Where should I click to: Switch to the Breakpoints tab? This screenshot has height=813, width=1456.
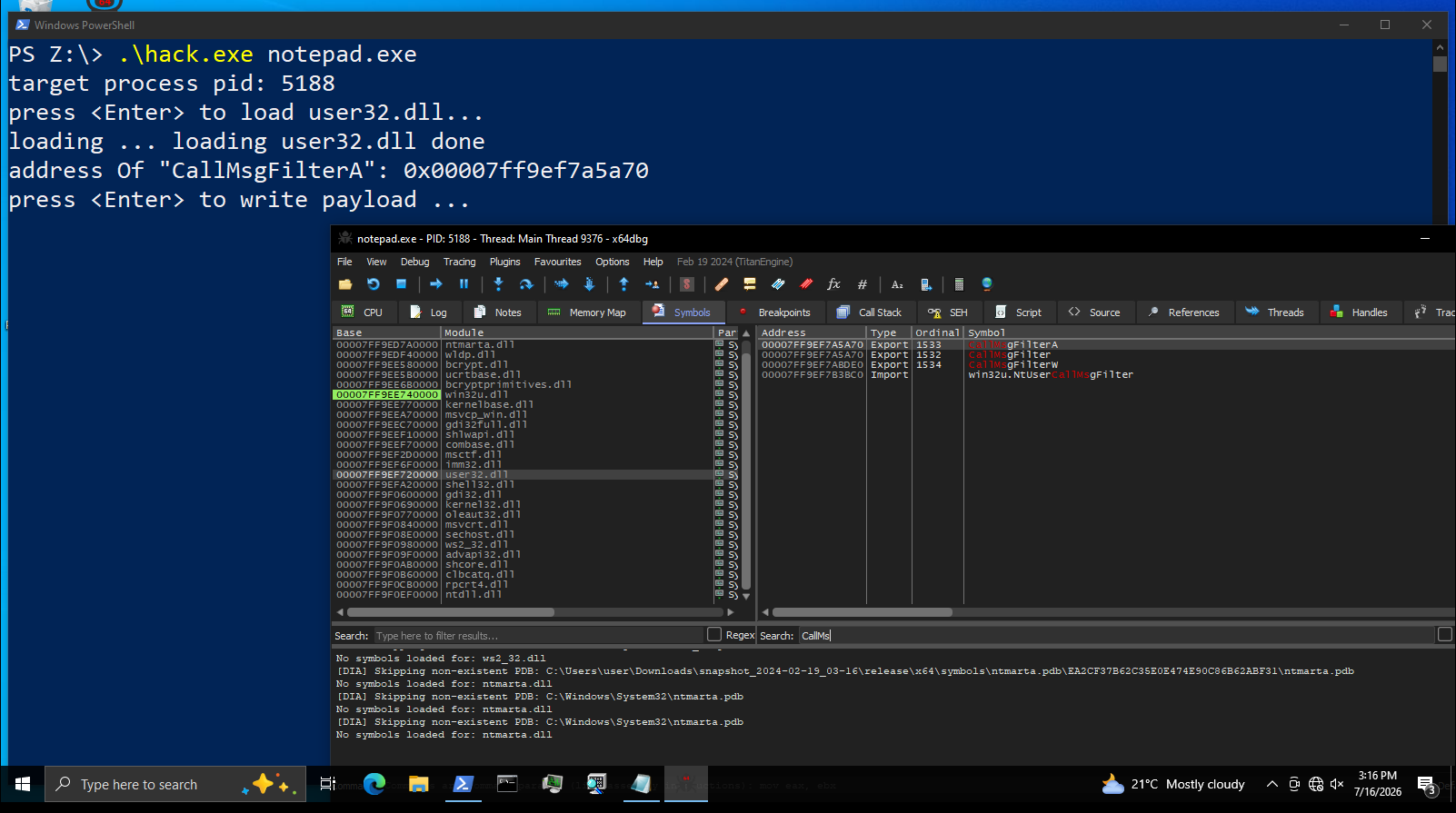[775, 312]
